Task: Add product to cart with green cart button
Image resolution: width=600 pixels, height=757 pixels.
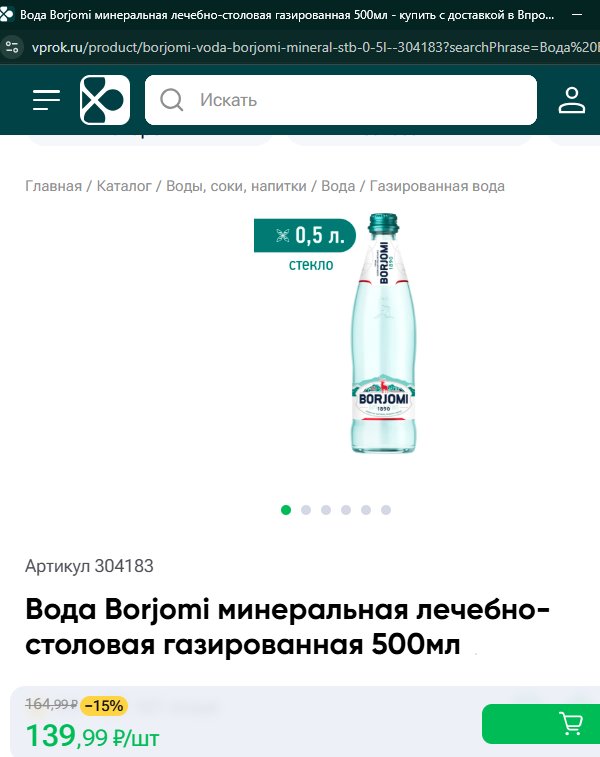Action: click(x=541, y=724)
